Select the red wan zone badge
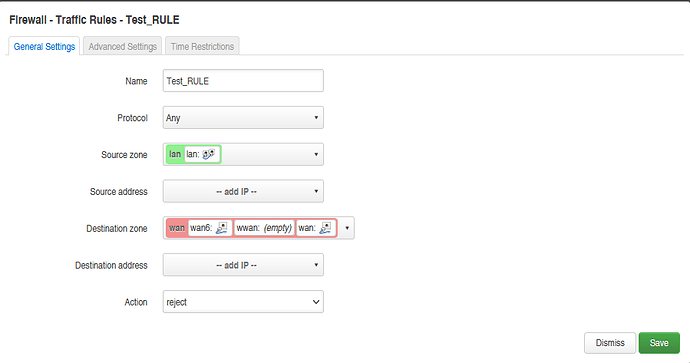 (177, 228)
